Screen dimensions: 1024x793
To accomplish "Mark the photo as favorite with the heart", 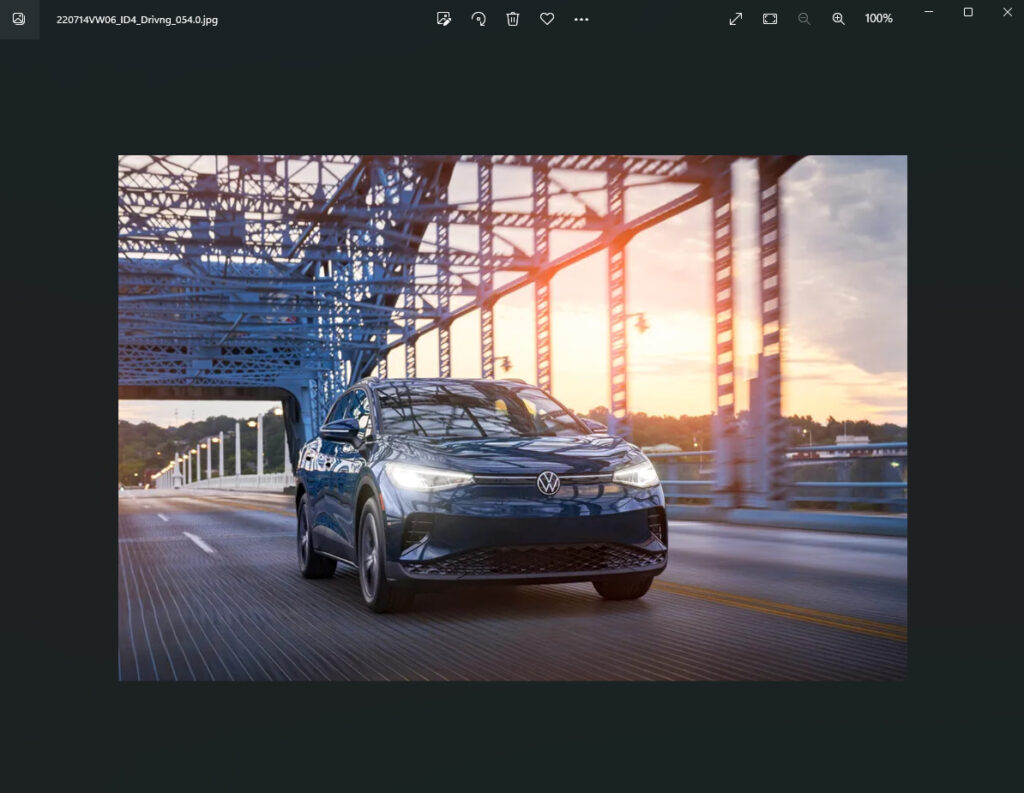I will click(x=547, y=18).
